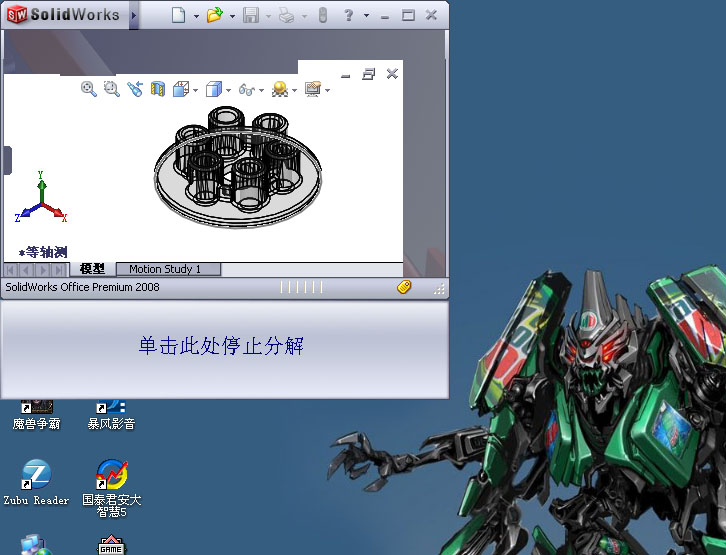Open the 暴风影音 desktop shortcut

click(x=111, y=415)
